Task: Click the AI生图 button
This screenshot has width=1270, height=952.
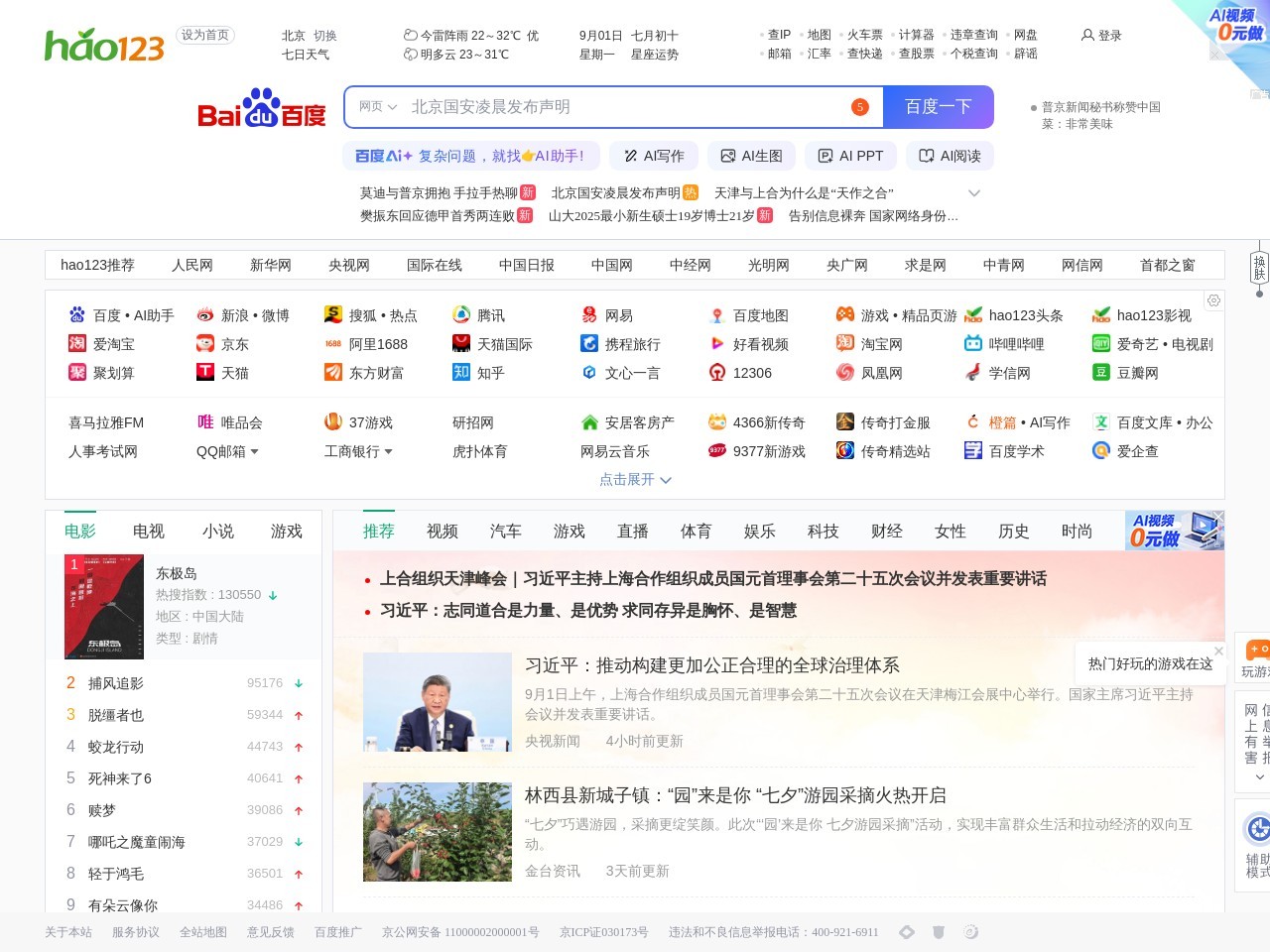Action: click(x=752, y=156)
